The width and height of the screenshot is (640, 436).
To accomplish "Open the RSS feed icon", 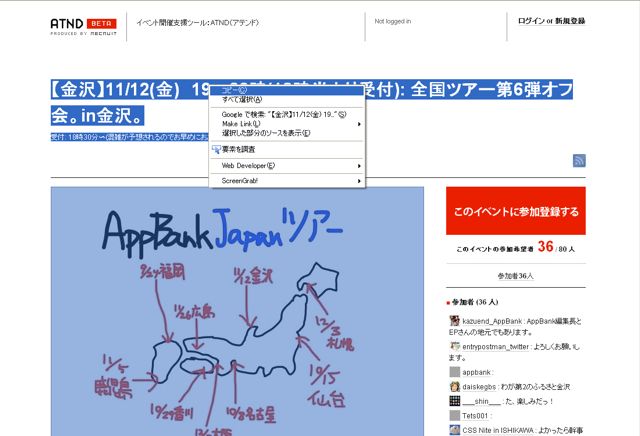I will pos(579,160).
